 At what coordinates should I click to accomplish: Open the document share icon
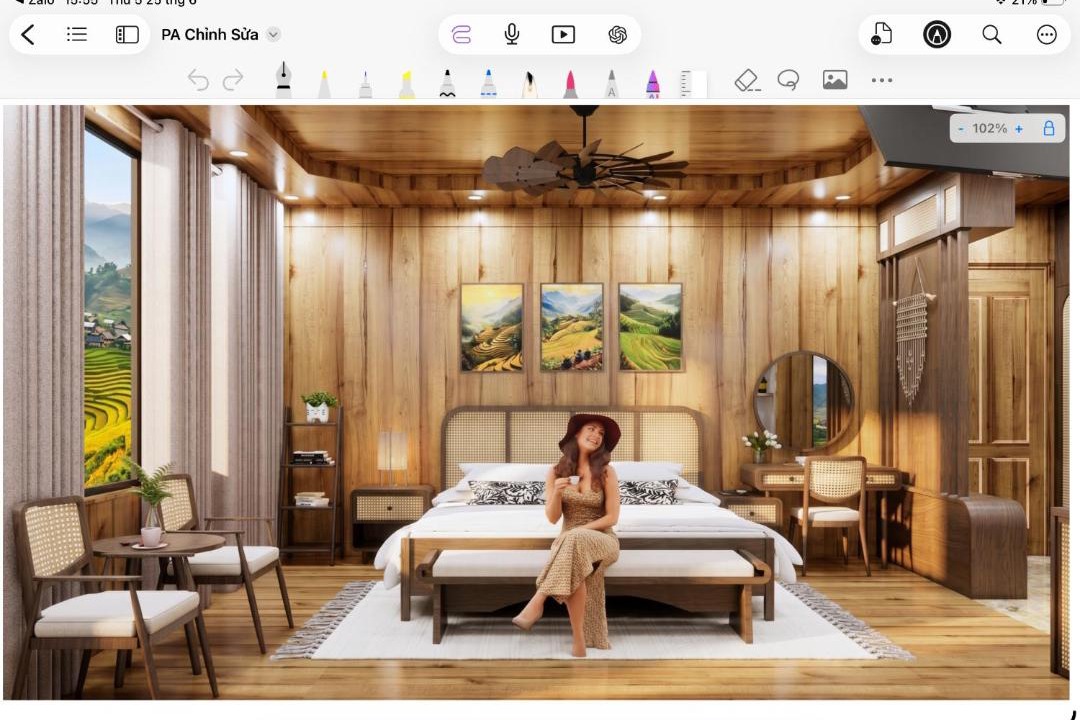point(882,34)
